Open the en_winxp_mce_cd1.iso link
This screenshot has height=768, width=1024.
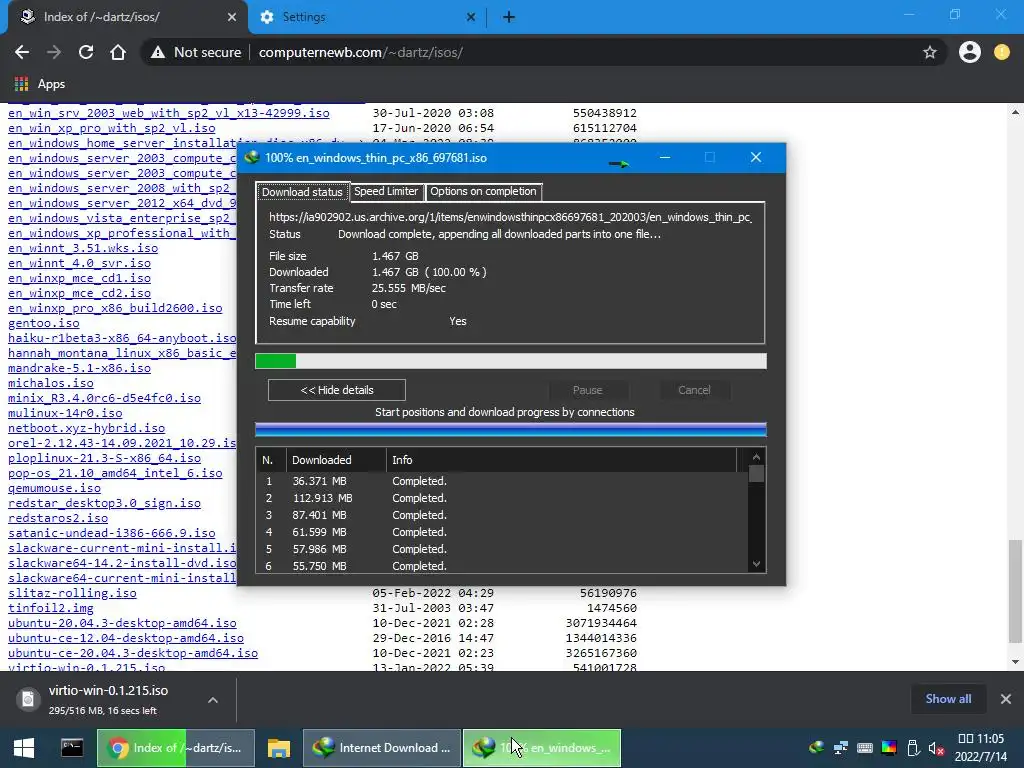pos(80,278)
